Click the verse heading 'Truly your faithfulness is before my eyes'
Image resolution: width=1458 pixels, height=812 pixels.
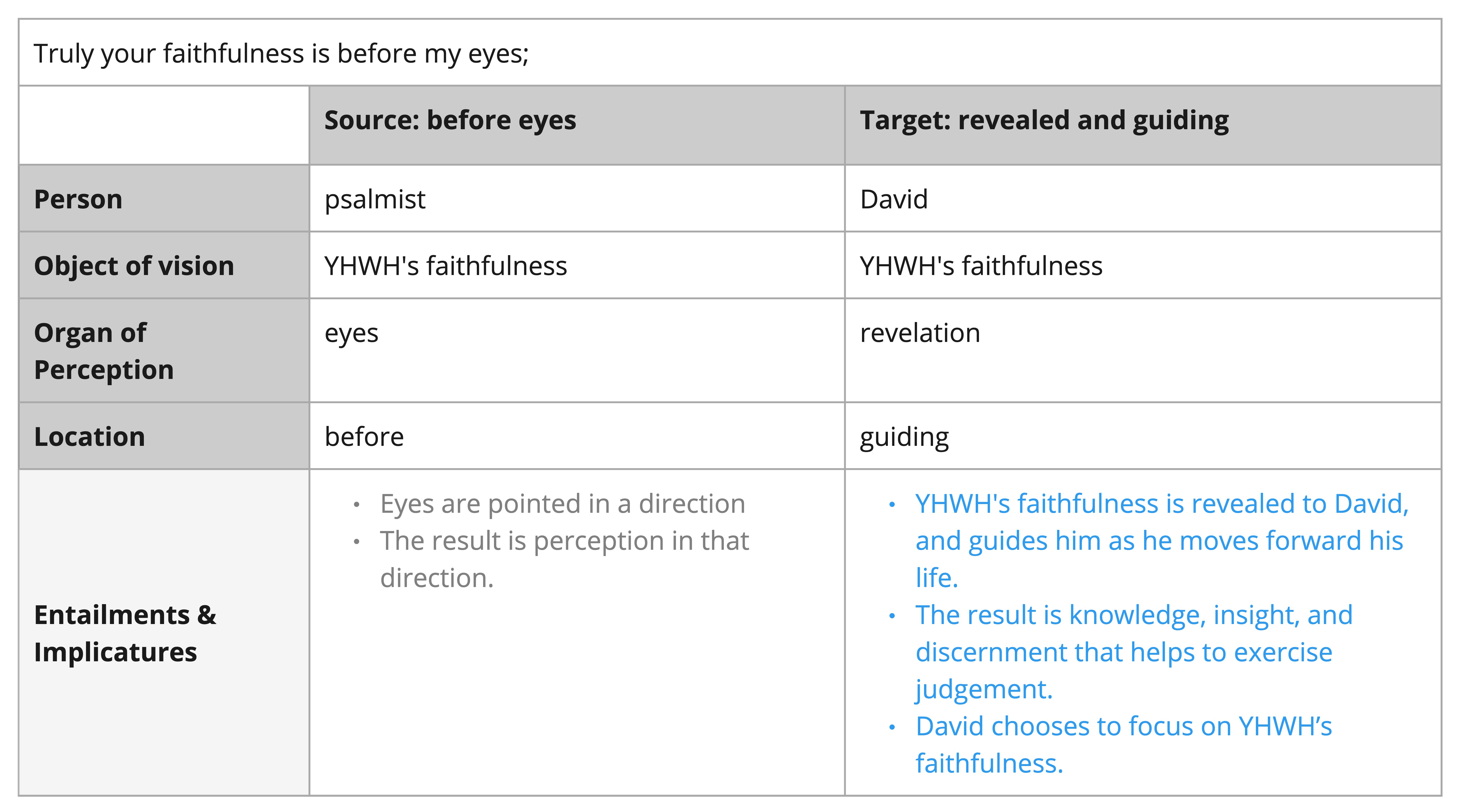[x=281, y=54]
